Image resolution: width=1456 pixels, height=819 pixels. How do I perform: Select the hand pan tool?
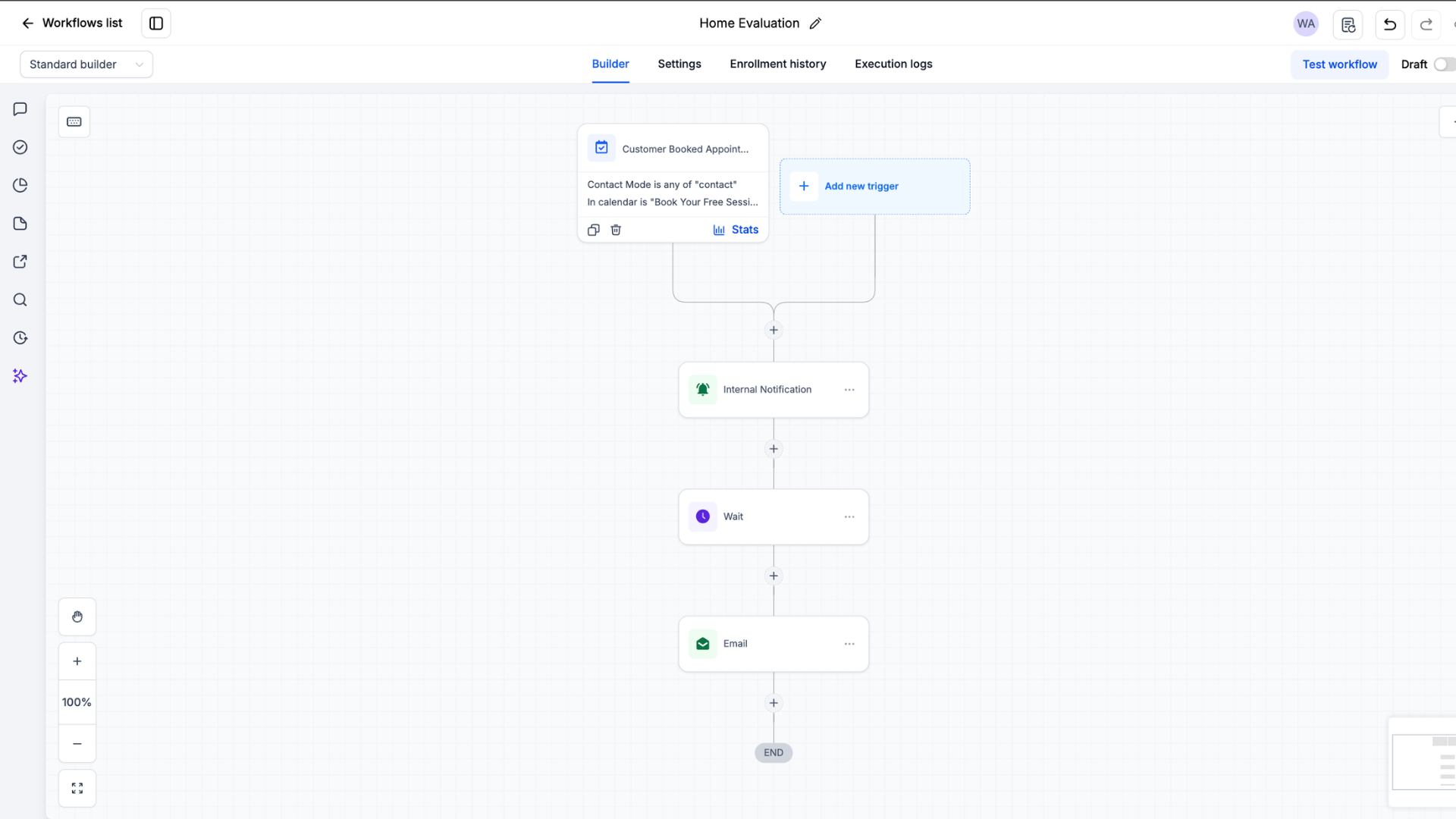click(x=77, y=617)
